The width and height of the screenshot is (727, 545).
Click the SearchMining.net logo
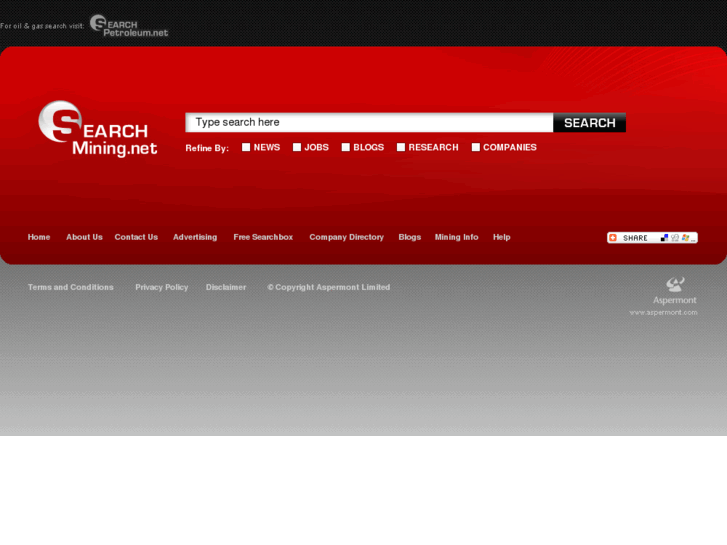(x=98, y=128)
